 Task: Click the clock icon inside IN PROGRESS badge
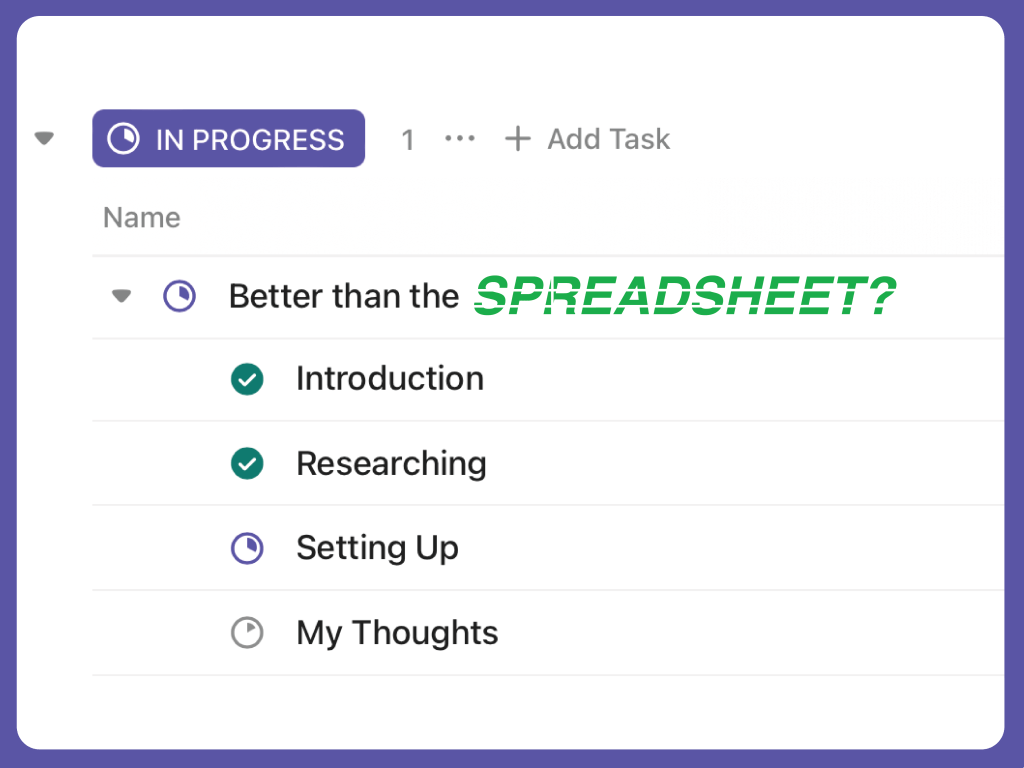123,139
